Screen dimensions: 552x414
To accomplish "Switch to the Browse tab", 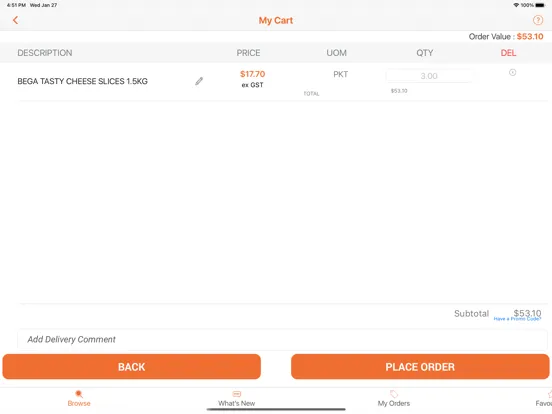I will pyautogui.click(x=79, y=399).
